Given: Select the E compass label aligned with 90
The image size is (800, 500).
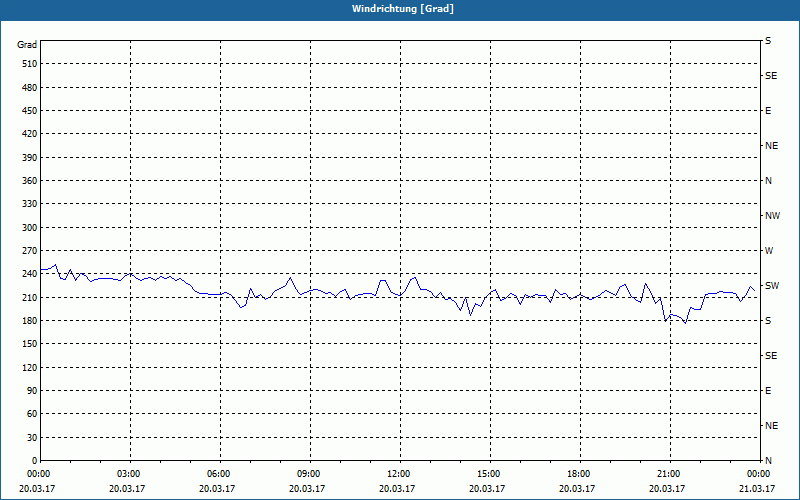Looking at the screenshot, I should (x=768, y=391).
